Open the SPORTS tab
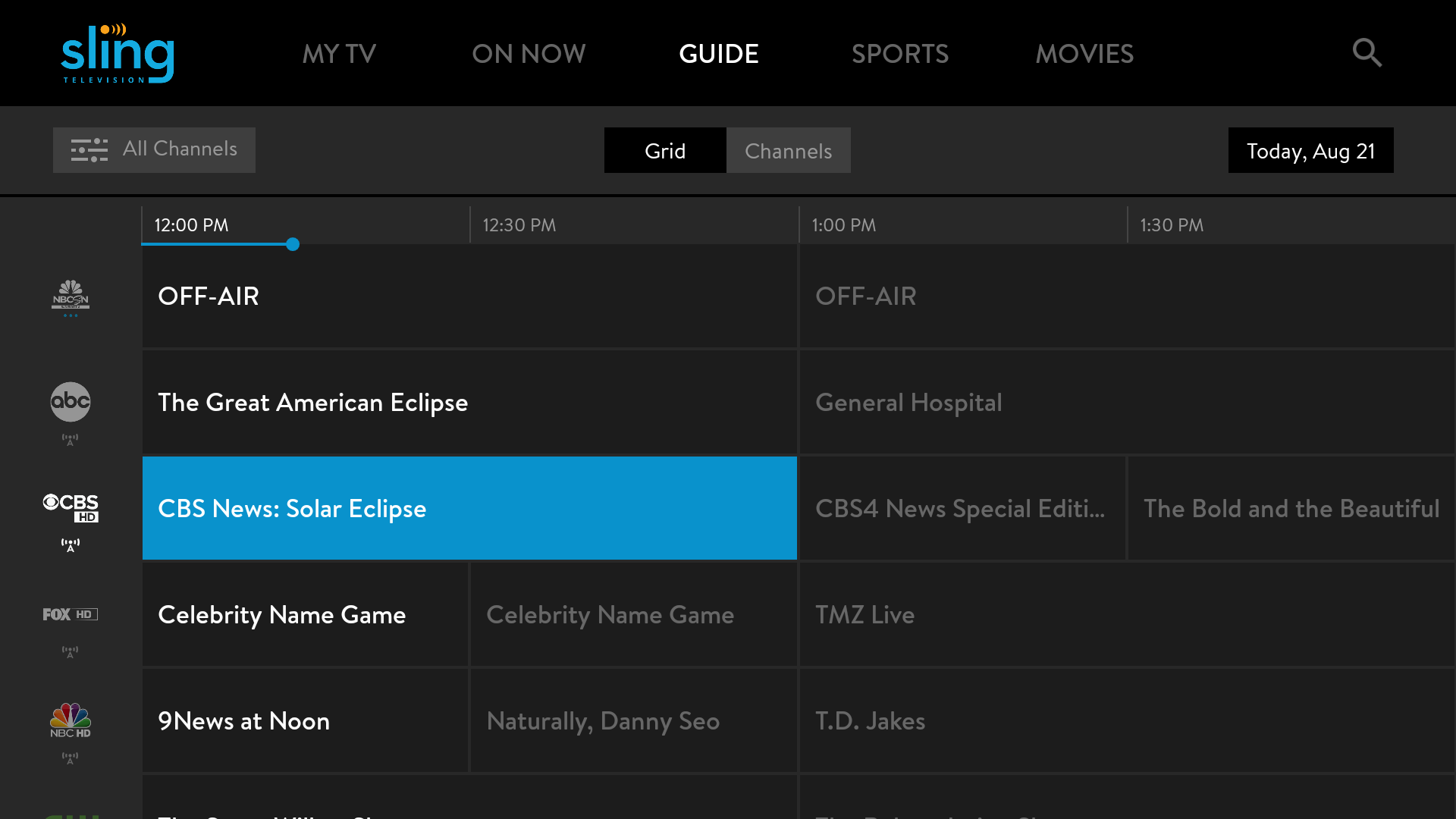This screenshot has width=1456, height=819. [x=899, y=54]
